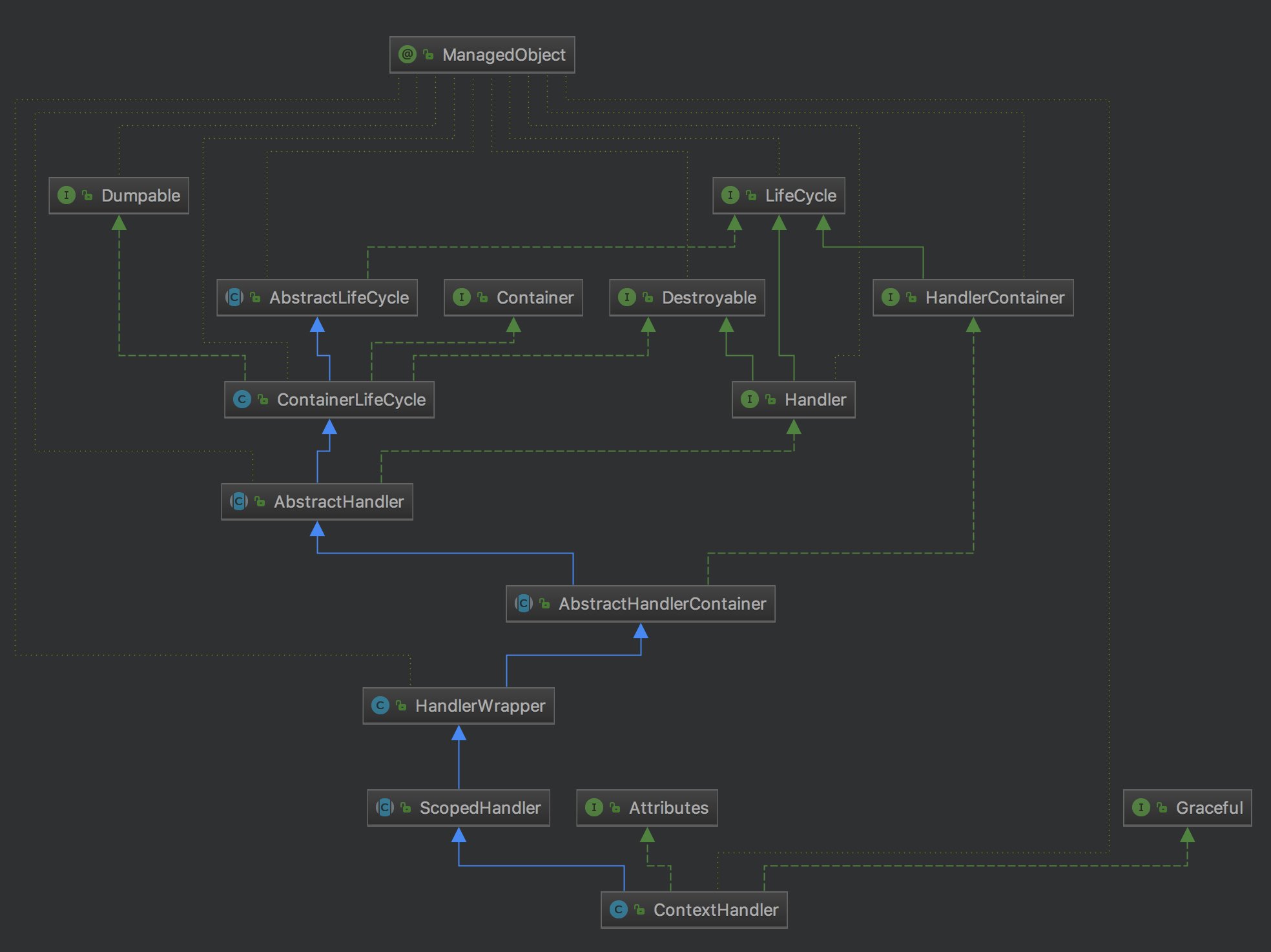Click the public lock icon on ManagedObject
The width and height of the screenshot is (1271, 952).
click(x=428, y=55)
